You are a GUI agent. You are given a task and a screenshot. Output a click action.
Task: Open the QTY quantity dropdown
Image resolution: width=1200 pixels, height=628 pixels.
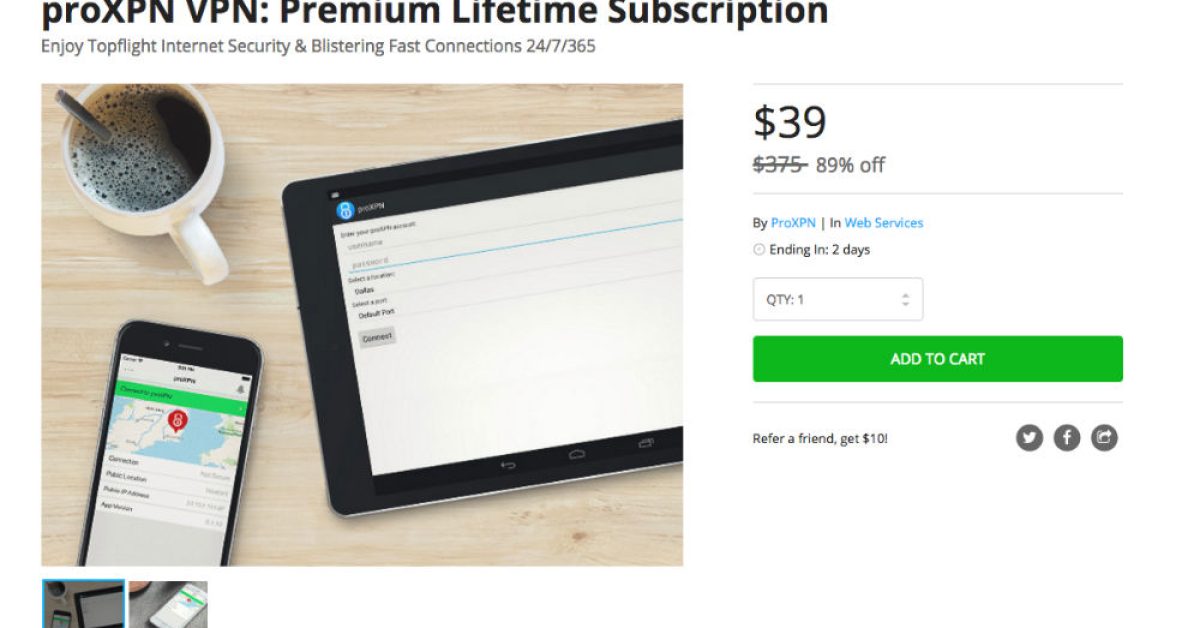click(x=837, y=299)
